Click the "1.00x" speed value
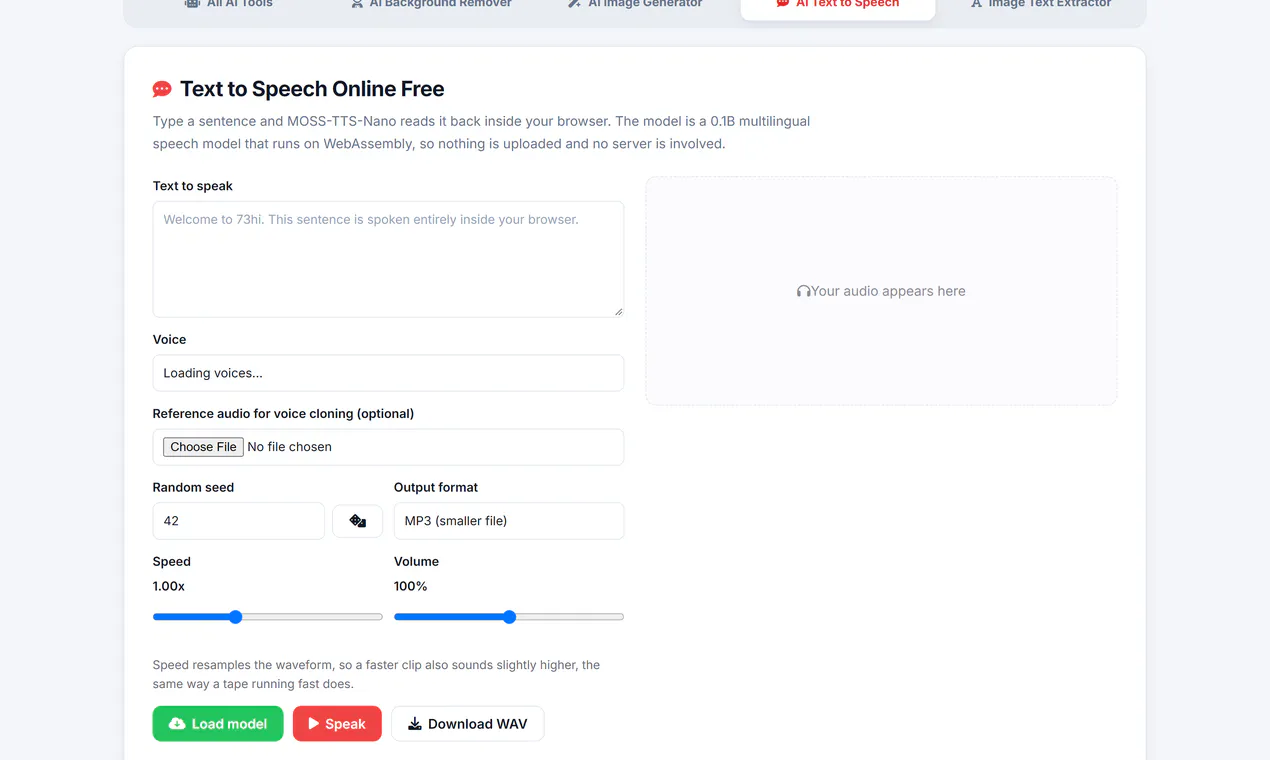Screen dimensions: 1270x760 tap(169, 586)
